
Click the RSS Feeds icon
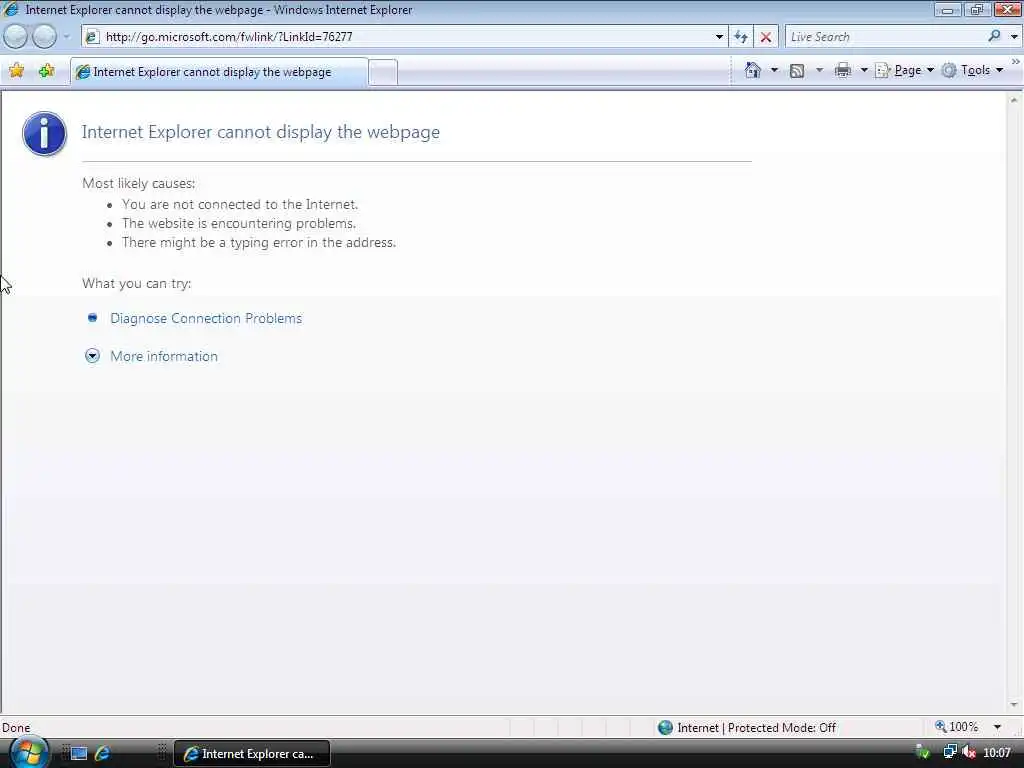797,71
